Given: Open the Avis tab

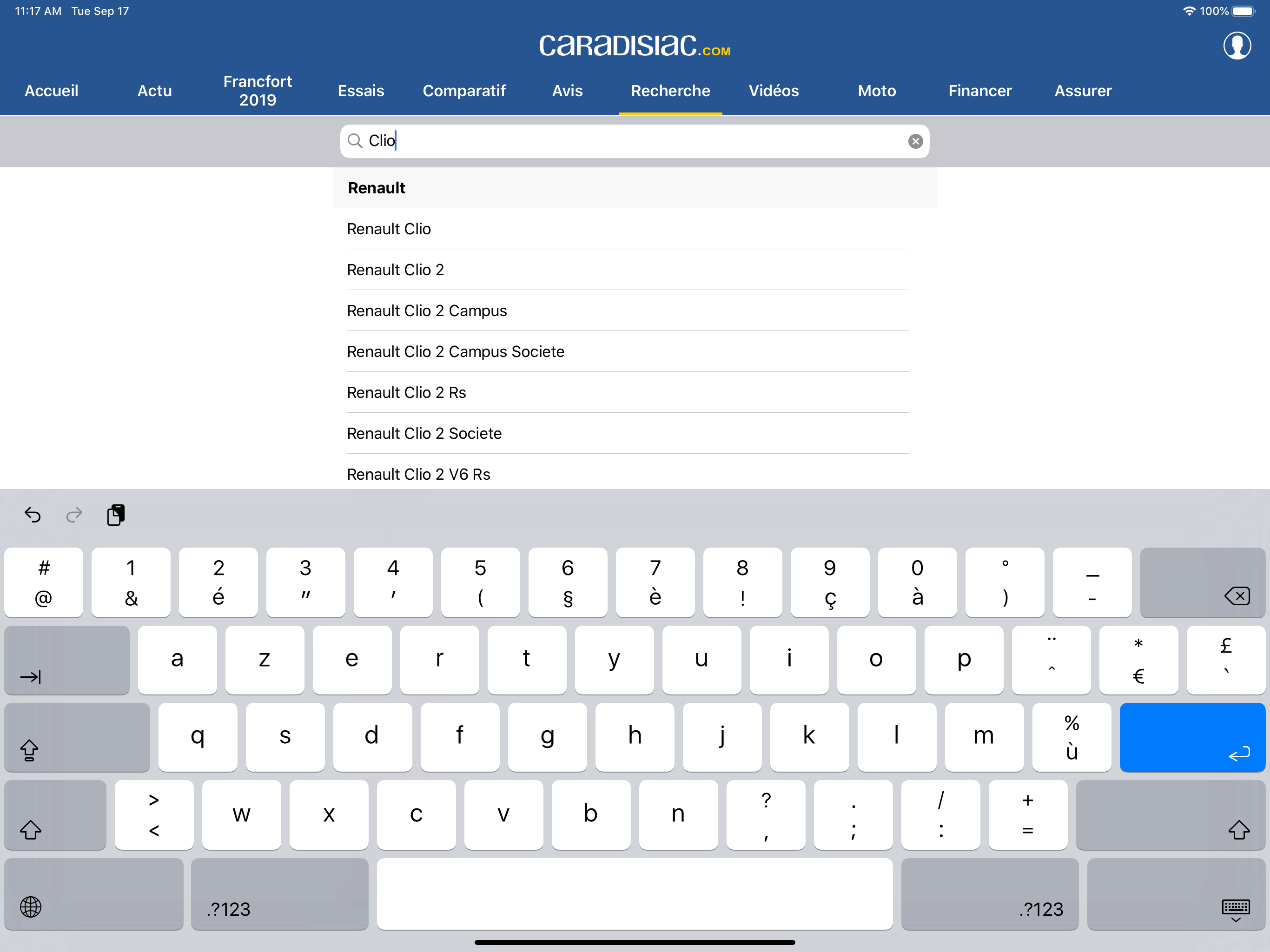Looking at the screenshot, I should 567,91.
